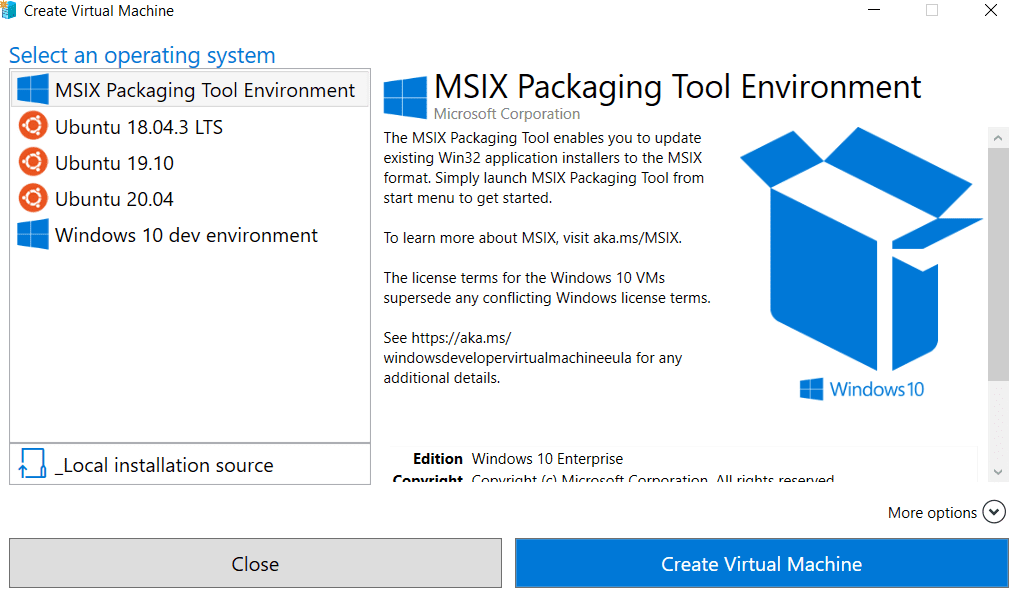Click the Windows 10 Enterprise edition value
The width and height of the screenshot is (1018, 597).
click(x=547, y=459)
